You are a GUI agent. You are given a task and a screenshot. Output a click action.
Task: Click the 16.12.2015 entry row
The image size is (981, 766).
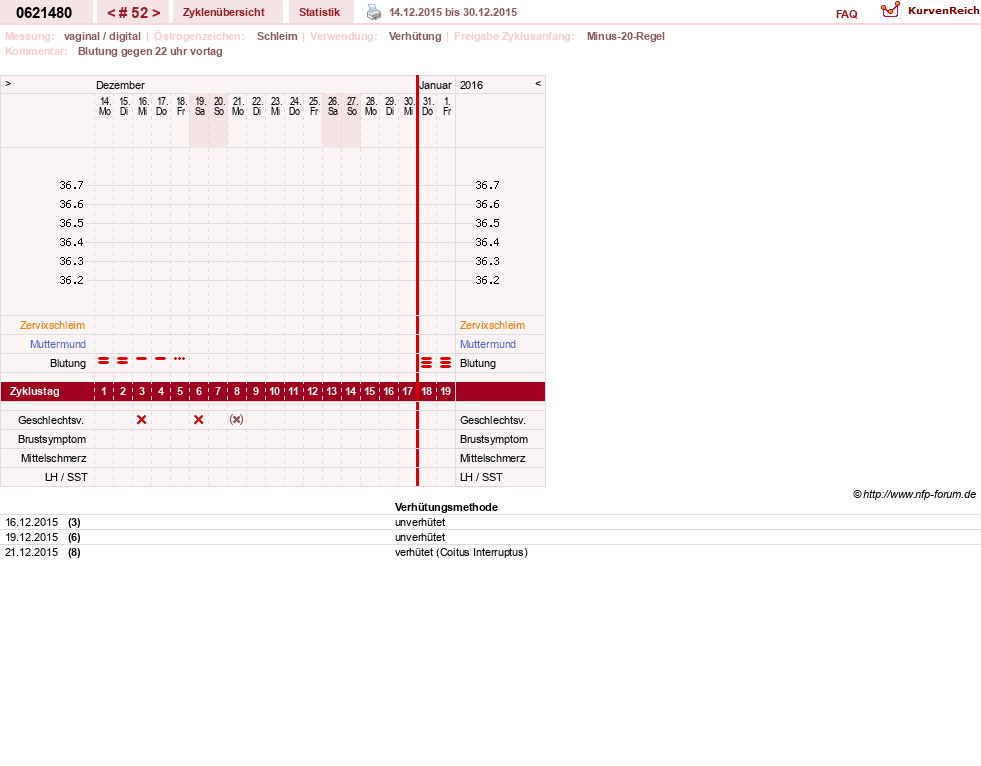490,522
